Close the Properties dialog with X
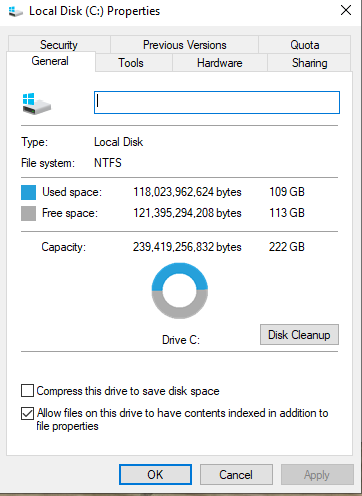The image size is (362, 496). (346, 11)
